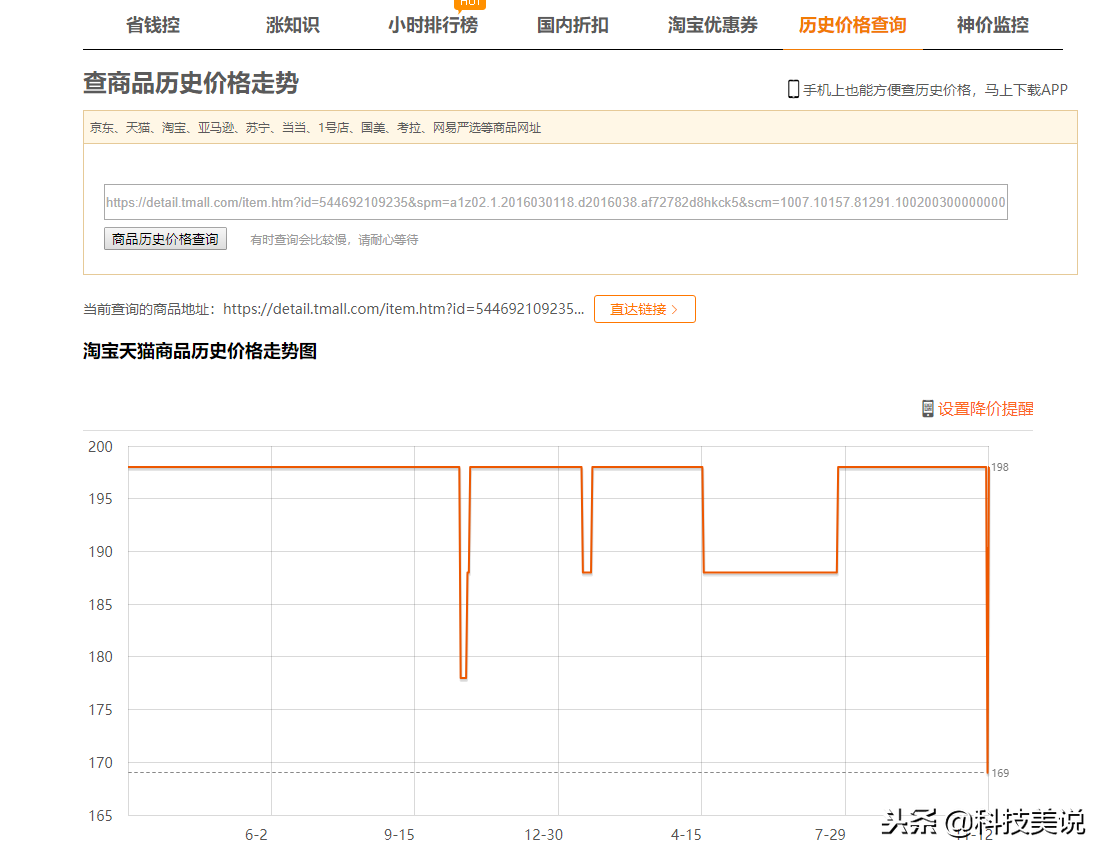Click the chevron arrow inside 直达链接 button

coord(675,309)
